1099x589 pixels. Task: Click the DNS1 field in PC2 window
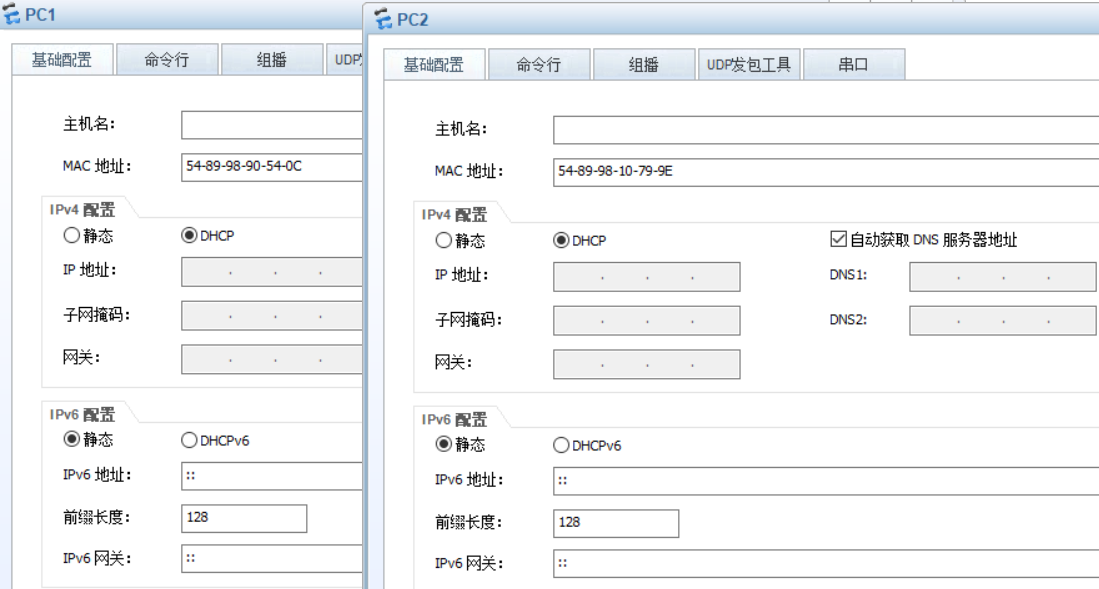coord(1002,277)
